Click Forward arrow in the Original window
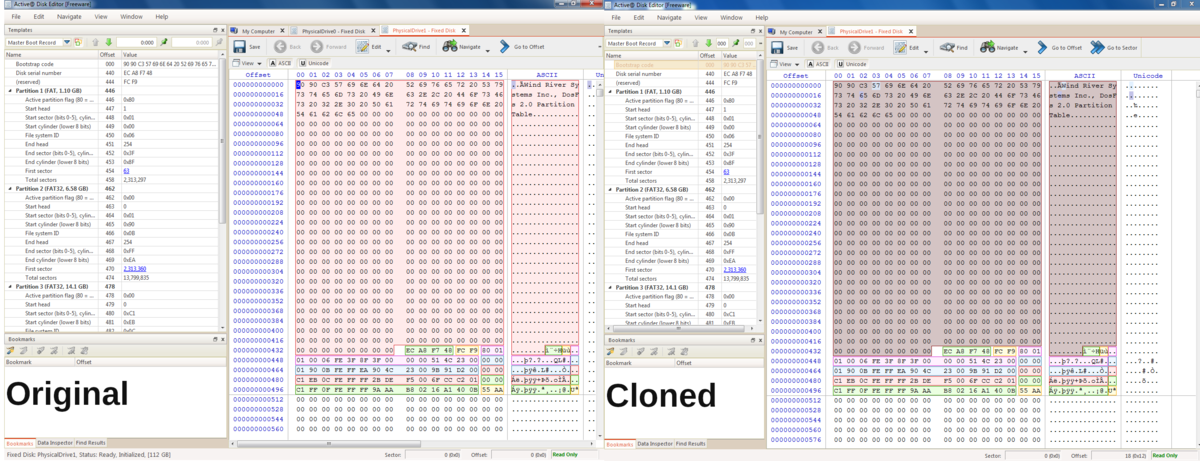Image resolution: width=1200 pixels, height=461 pixels. click(317, 47)
